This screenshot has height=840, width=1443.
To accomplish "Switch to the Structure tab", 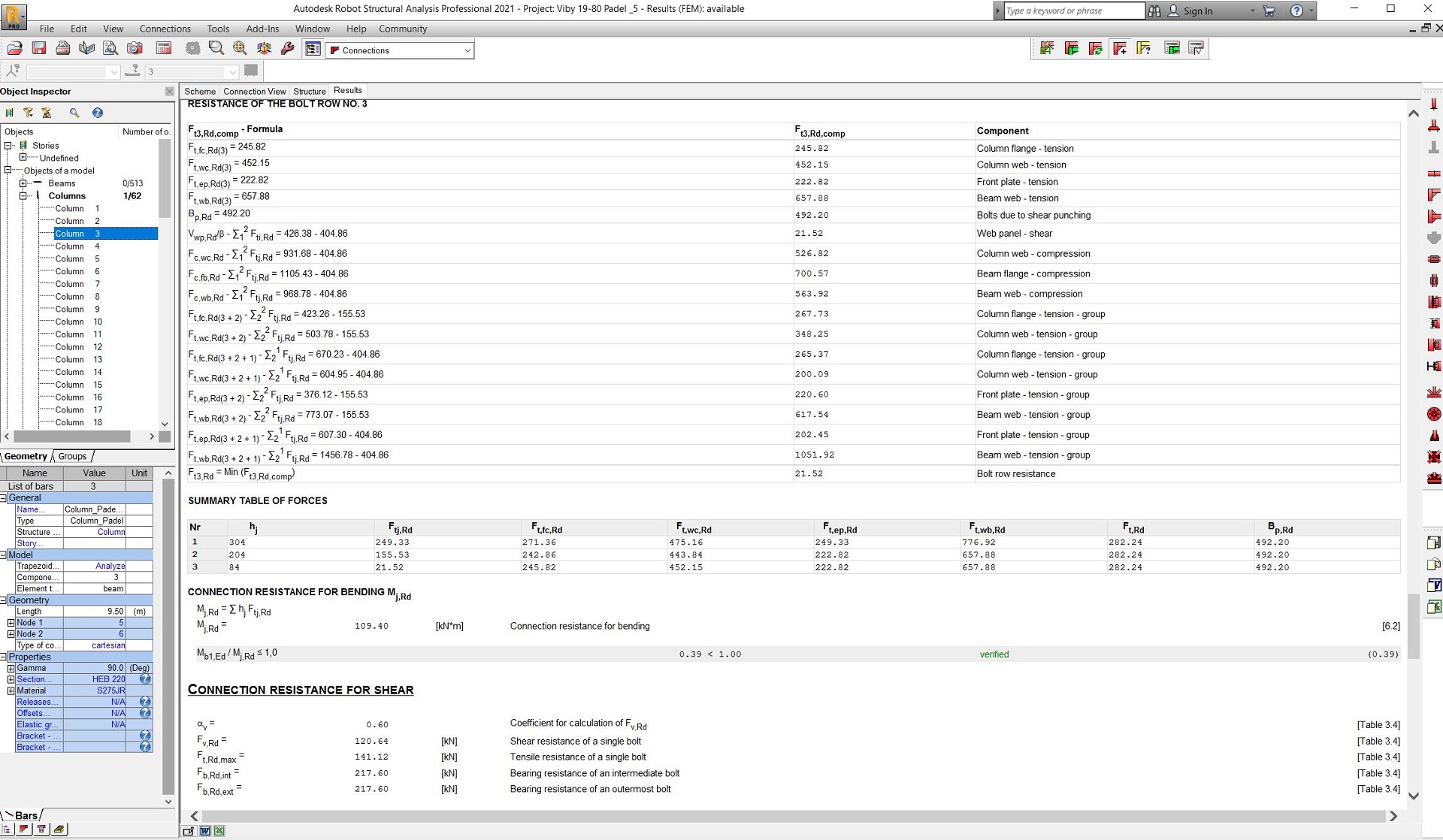I will click(310, 91).
